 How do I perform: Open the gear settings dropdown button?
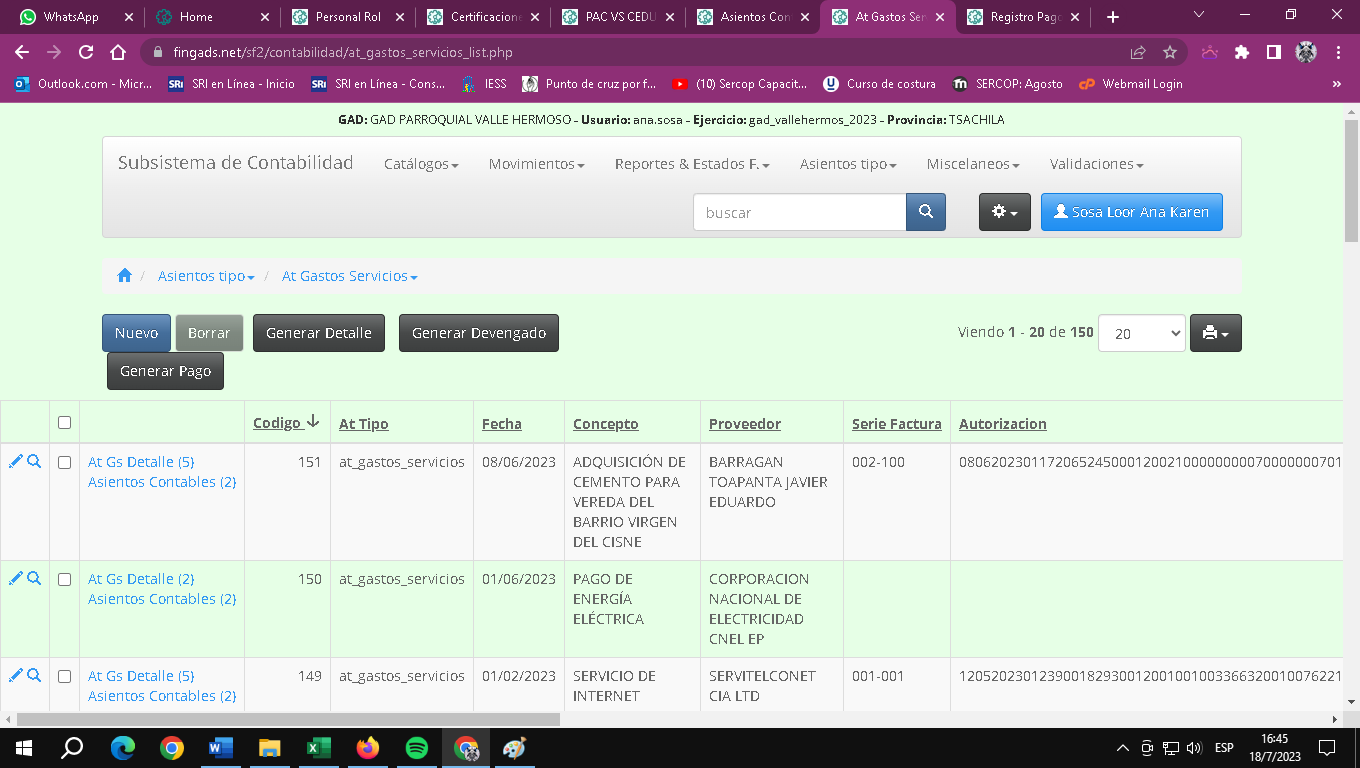(x=1004, y=212)
